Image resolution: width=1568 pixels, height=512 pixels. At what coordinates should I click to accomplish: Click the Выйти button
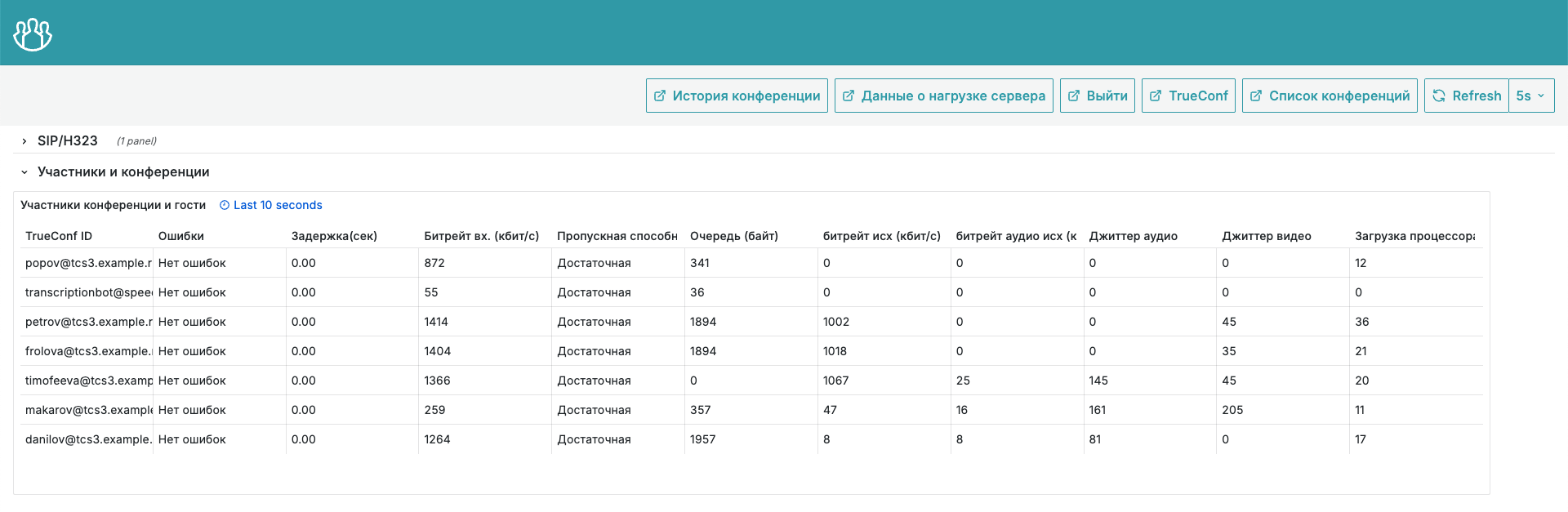(x=1098, y=96)
